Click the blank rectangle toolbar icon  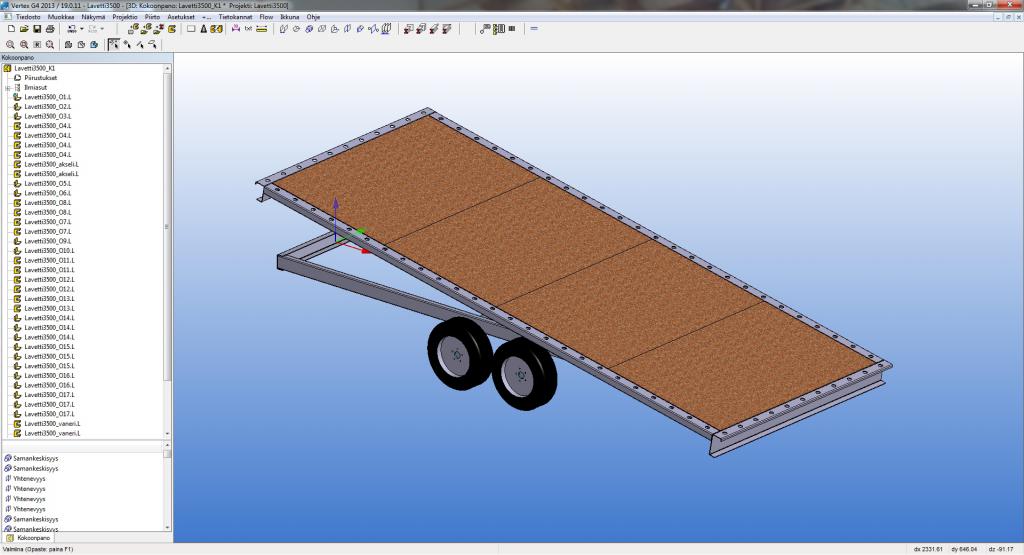click(x=191, y=29)
